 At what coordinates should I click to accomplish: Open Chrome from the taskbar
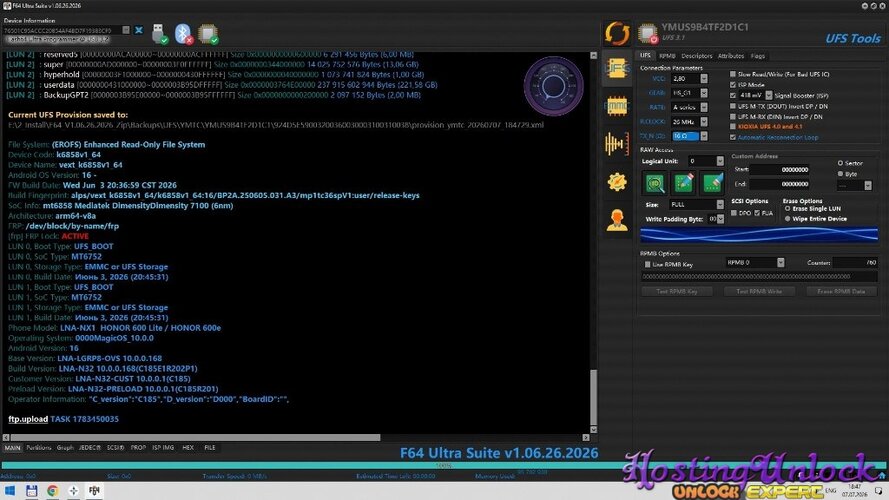[52, 491]
